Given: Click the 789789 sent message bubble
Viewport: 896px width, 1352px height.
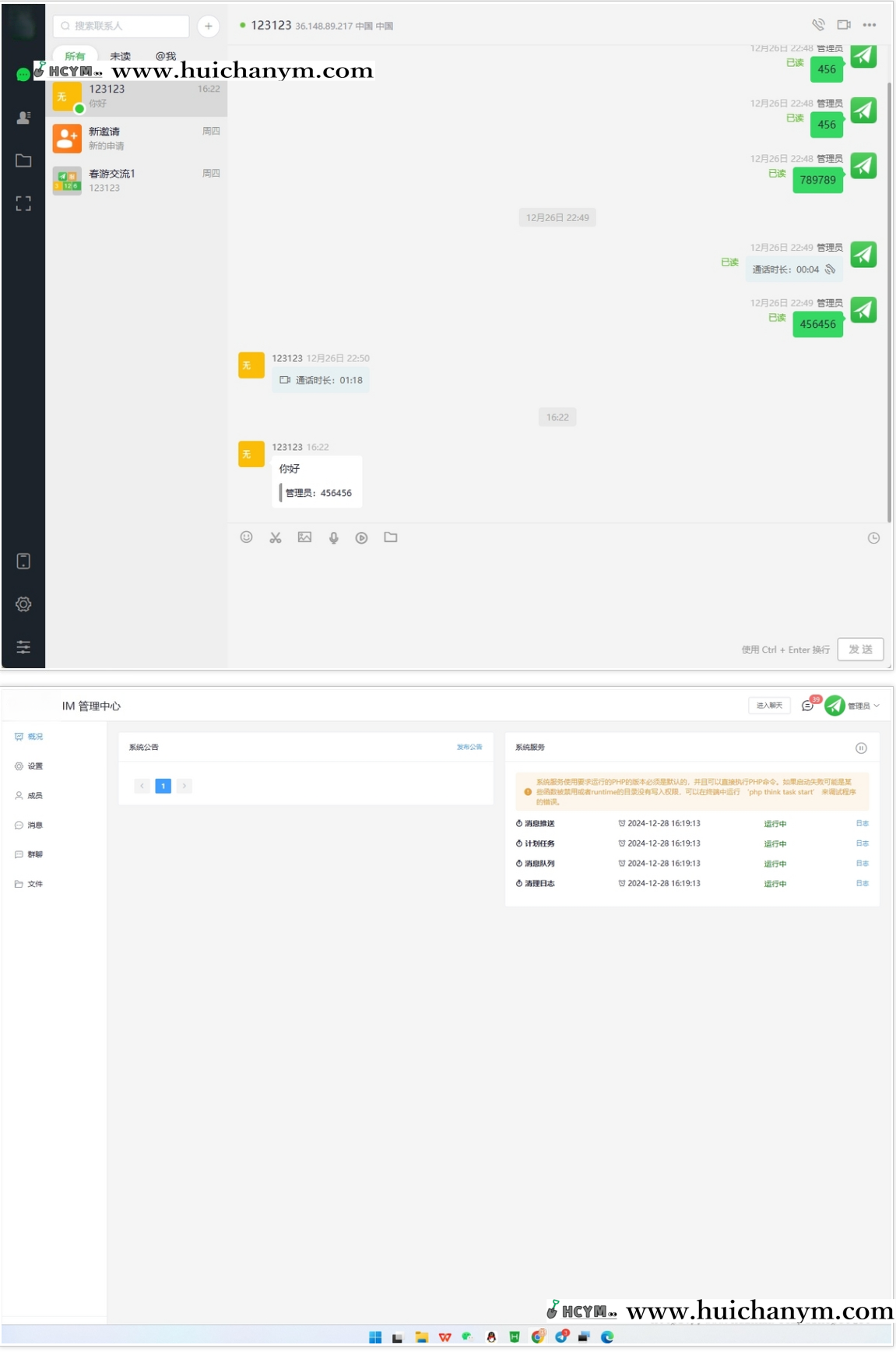Looking at the screenshot, I should [817, 180].
